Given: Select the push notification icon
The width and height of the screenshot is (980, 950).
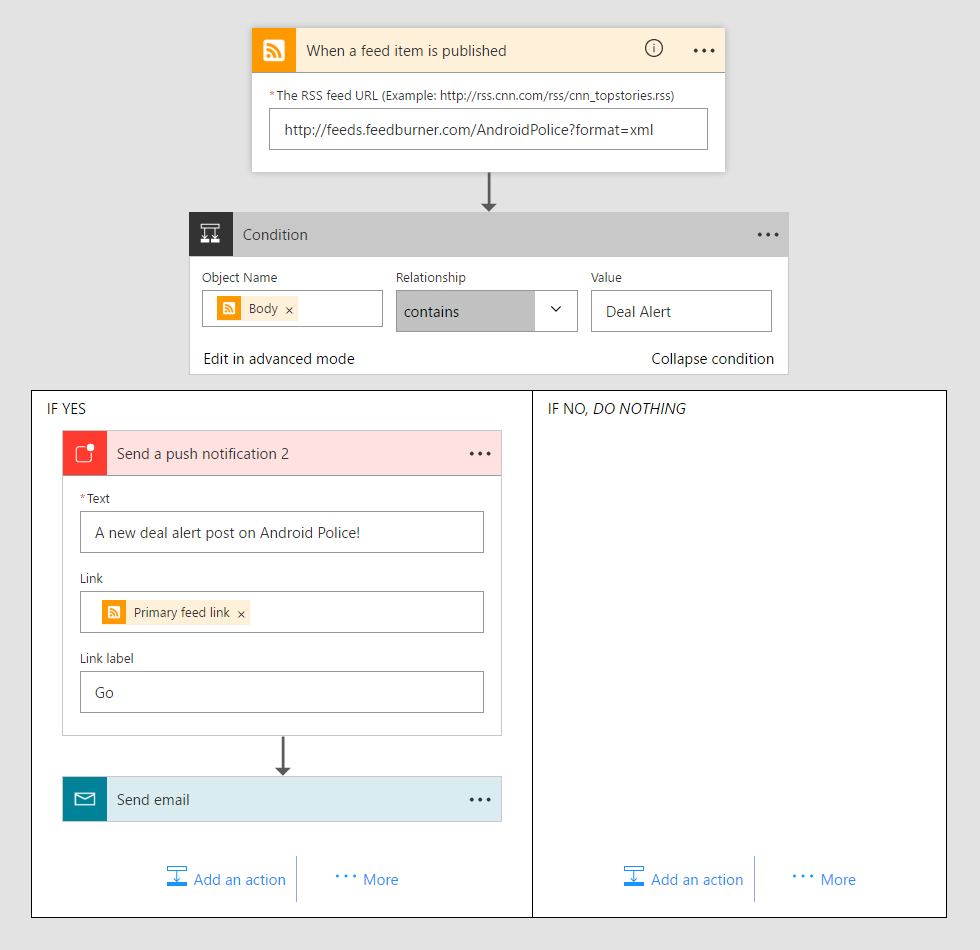Looking at the screenshot, I should tap(84, 453).
